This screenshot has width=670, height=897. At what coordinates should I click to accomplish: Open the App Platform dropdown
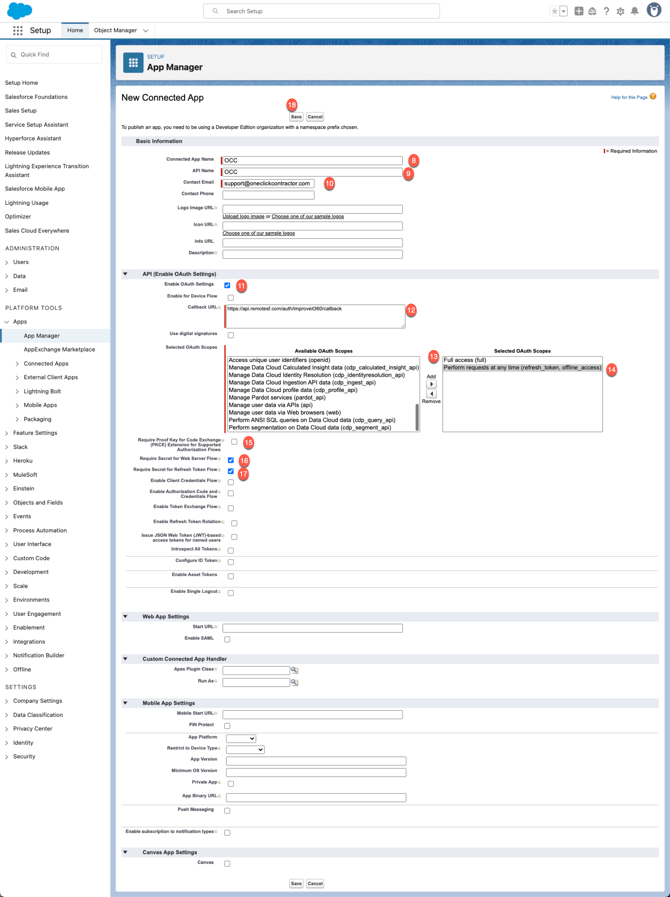coord(241,738)
